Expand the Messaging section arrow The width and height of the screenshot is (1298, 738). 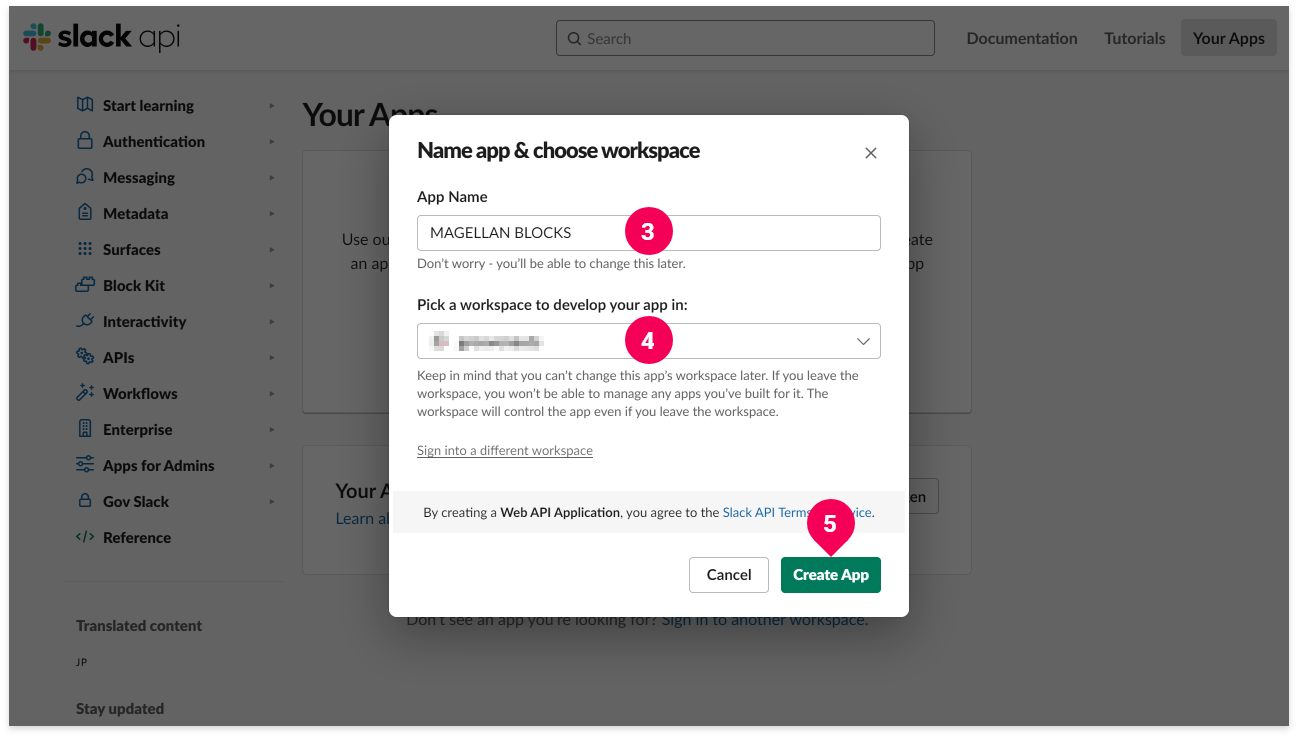(271, 178)
